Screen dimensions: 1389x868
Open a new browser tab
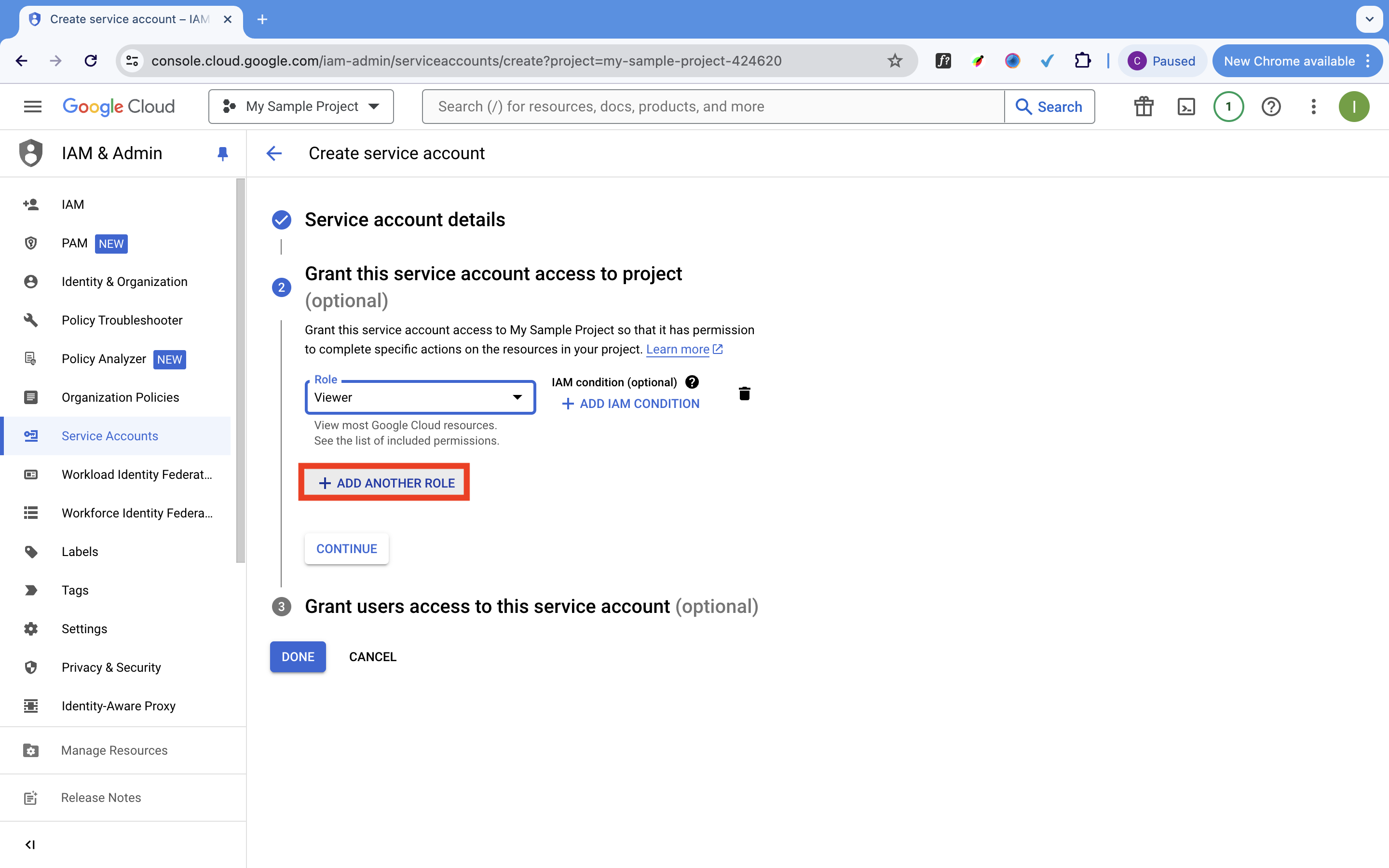point(262,19)
